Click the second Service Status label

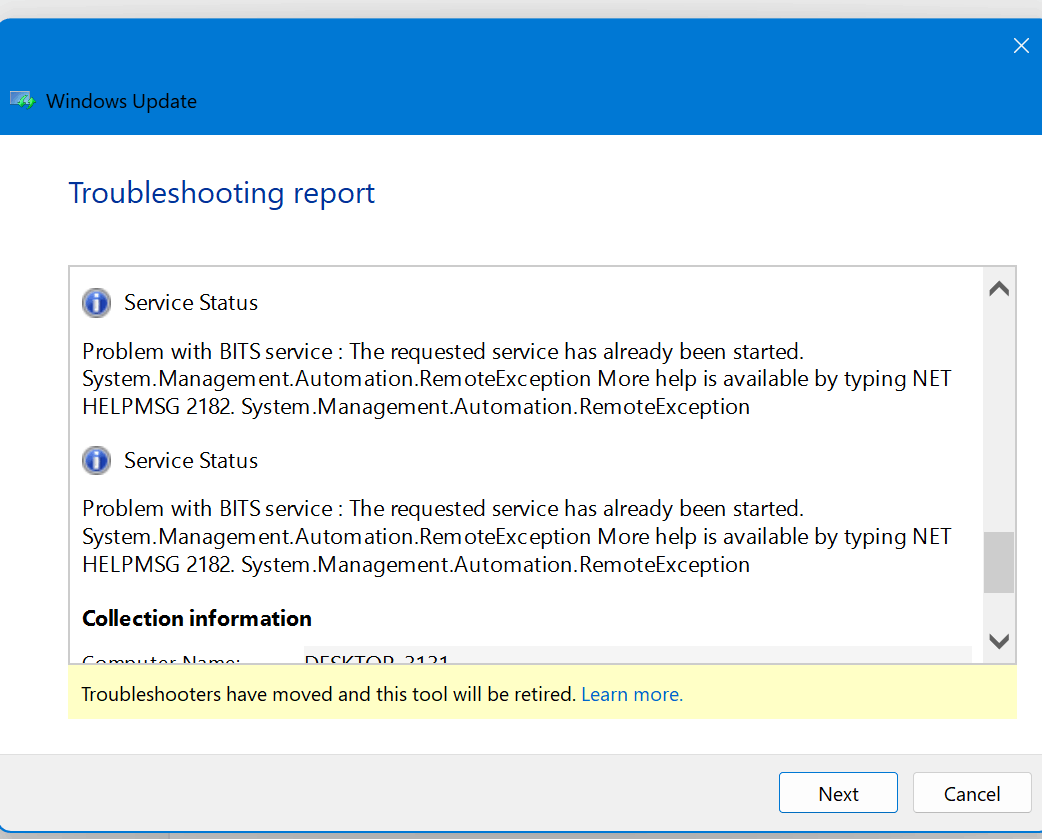click(x=191, y=460)
